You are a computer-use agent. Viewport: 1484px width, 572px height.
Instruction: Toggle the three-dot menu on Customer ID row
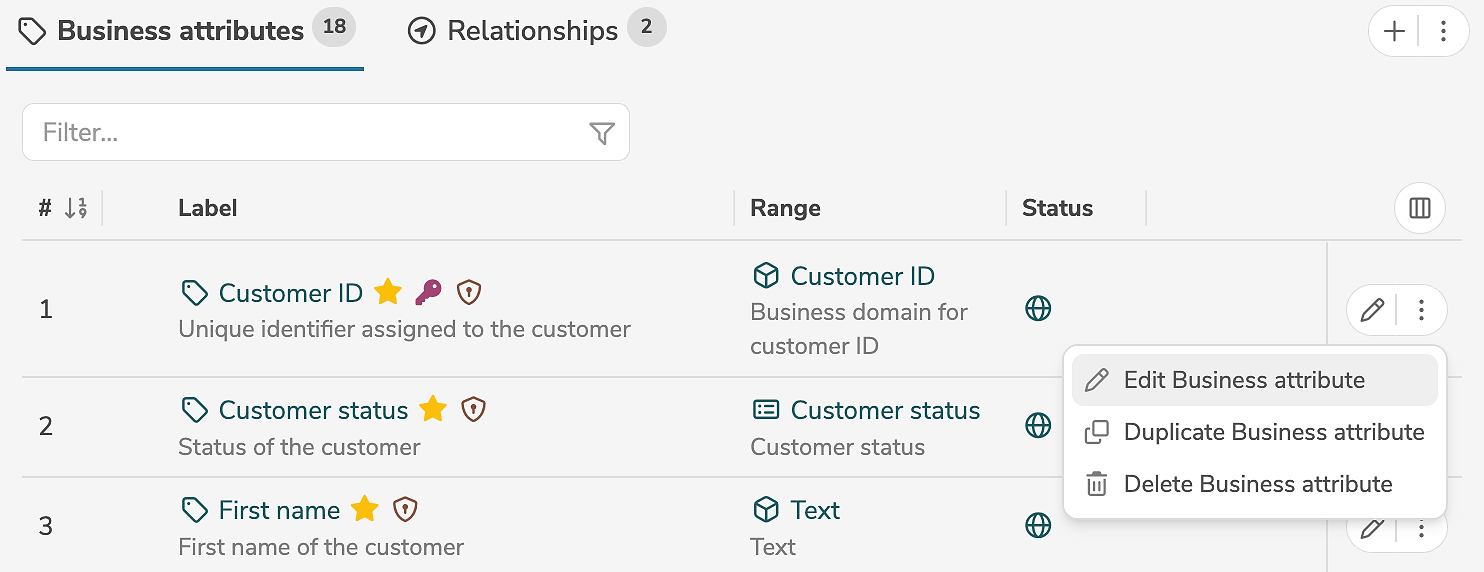(x=1421, y=310)
